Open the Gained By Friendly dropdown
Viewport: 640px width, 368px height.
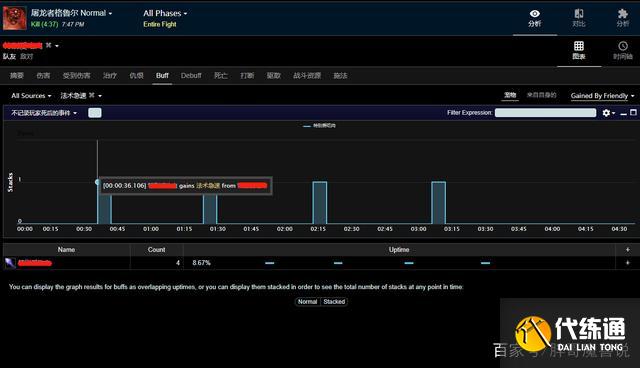click(602, 96)
